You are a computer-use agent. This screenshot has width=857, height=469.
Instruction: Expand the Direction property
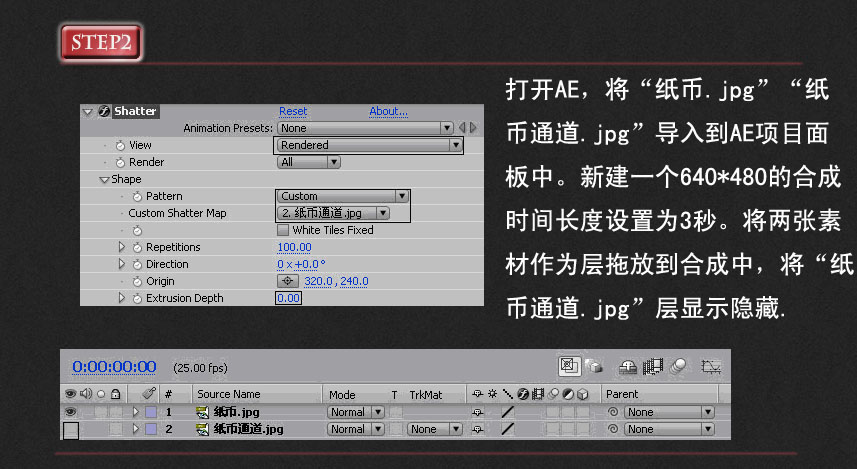pyautogui.click(x=122, y=264)
